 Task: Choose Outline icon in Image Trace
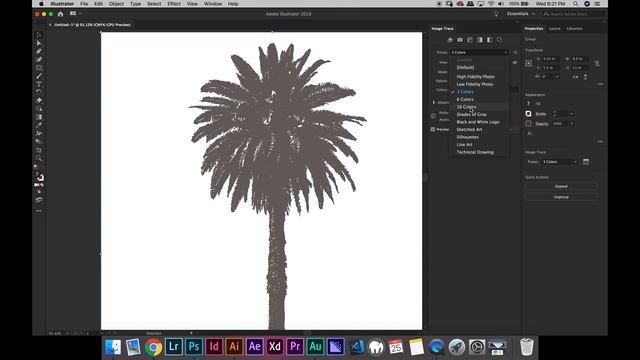[500, 40]
